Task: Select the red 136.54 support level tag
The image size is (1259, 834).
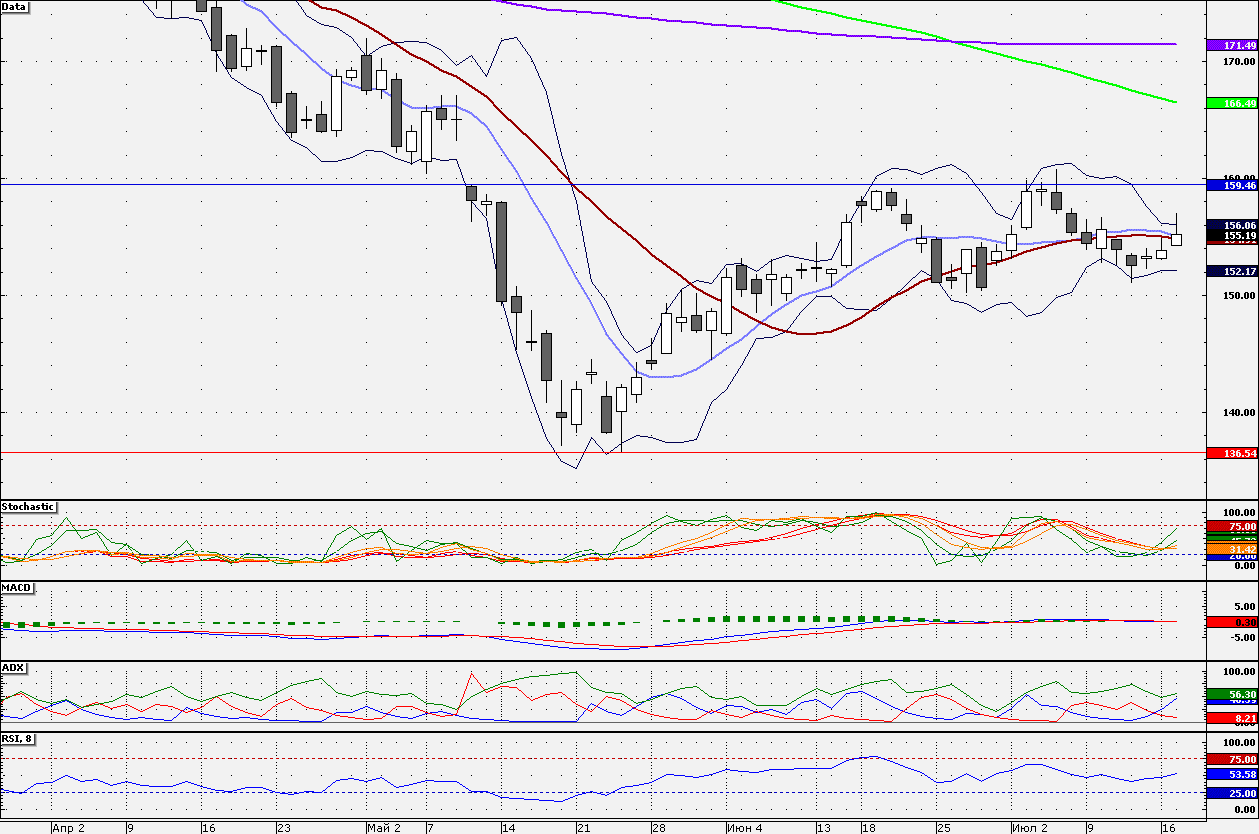Action: click(1233, 453)
